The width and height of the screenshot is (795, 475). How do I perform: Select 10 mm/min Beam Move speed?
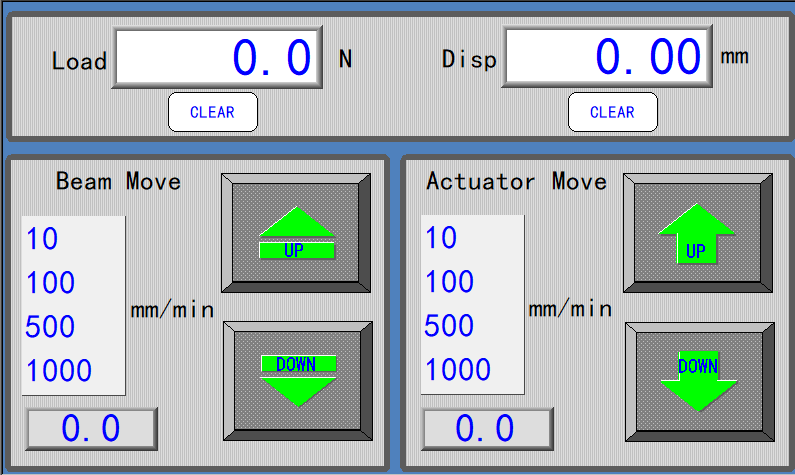(x=43, y=239)
